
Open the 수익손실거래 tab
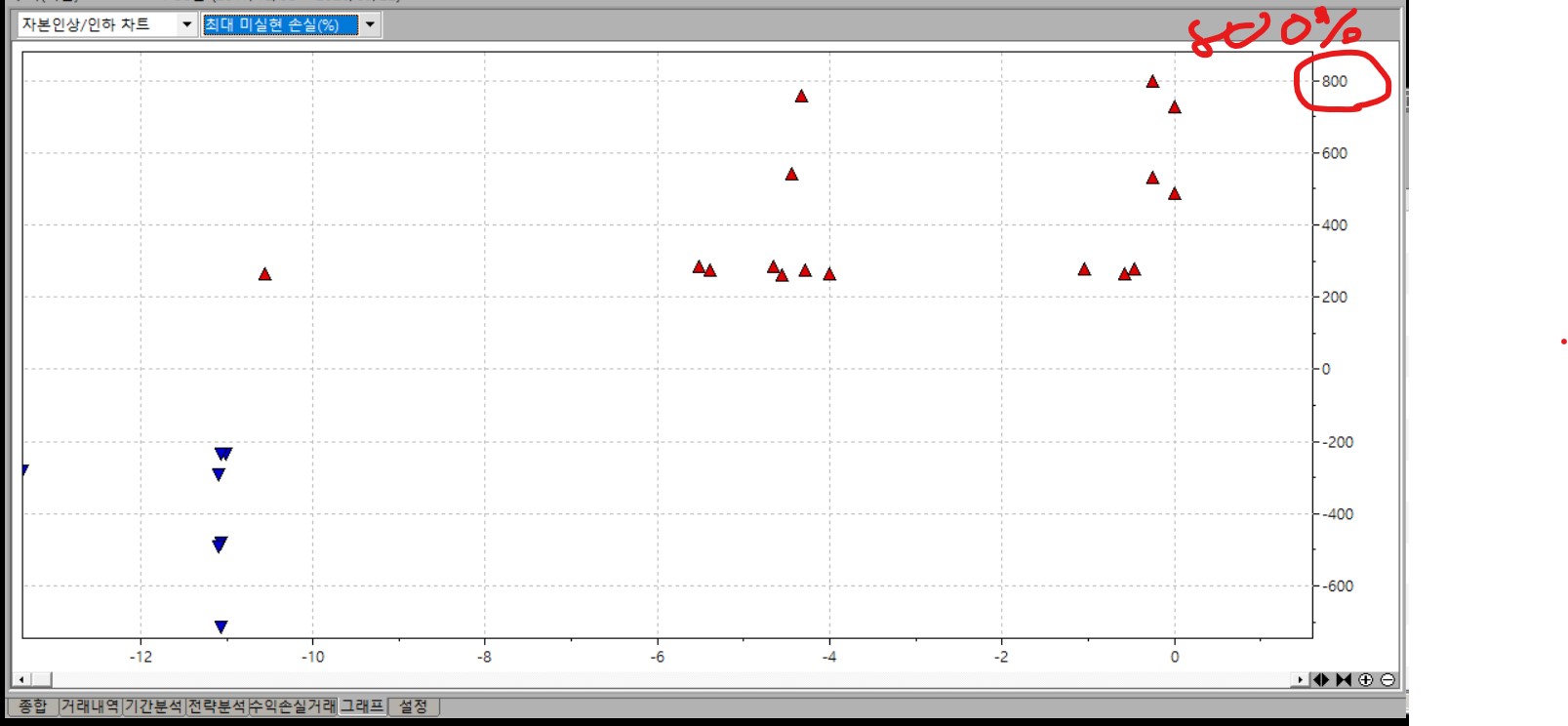pyautogui.click(x=292, y=706)
